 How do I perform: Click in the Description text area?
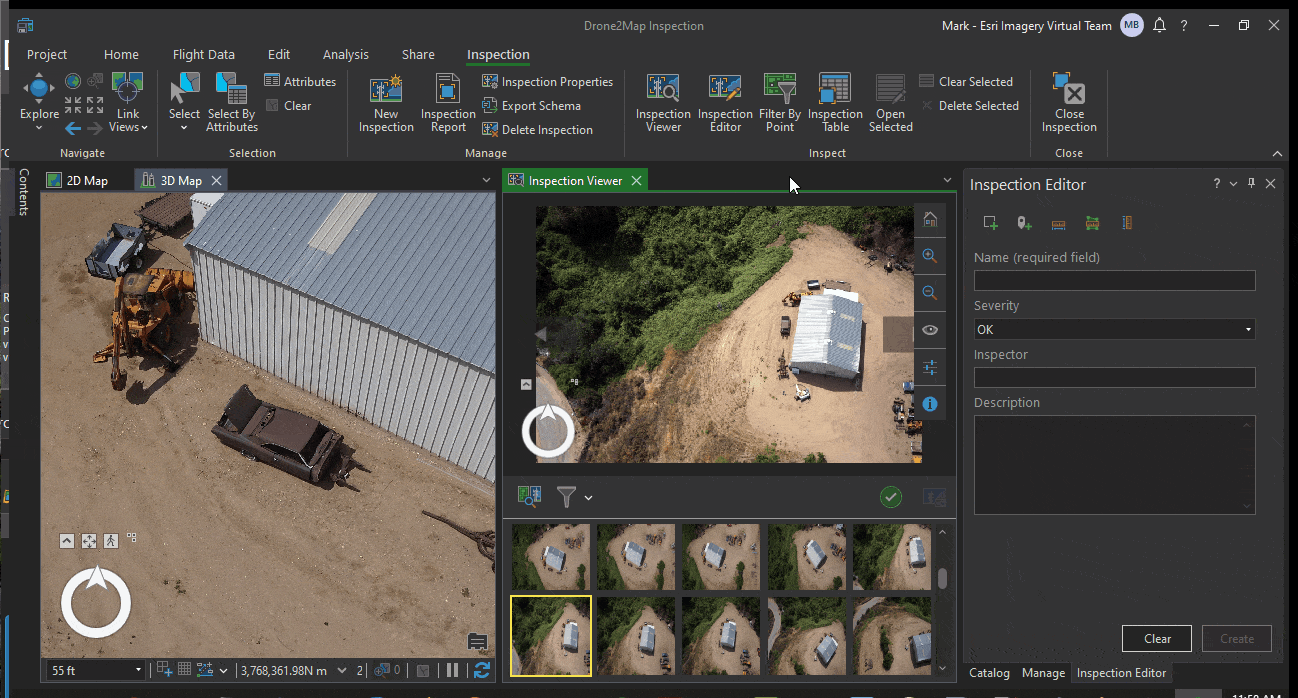point(1114,465)
